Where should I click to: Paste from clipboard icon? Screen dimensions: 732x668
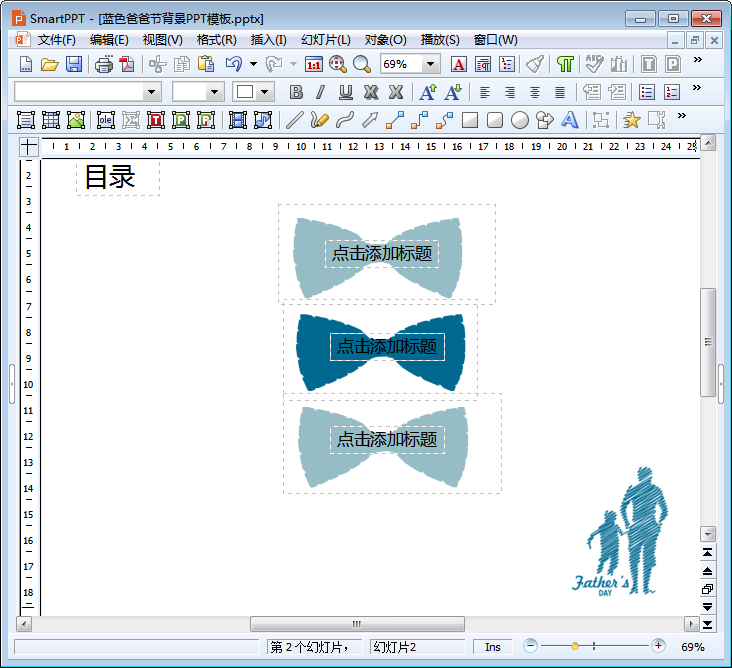(206, 64)
